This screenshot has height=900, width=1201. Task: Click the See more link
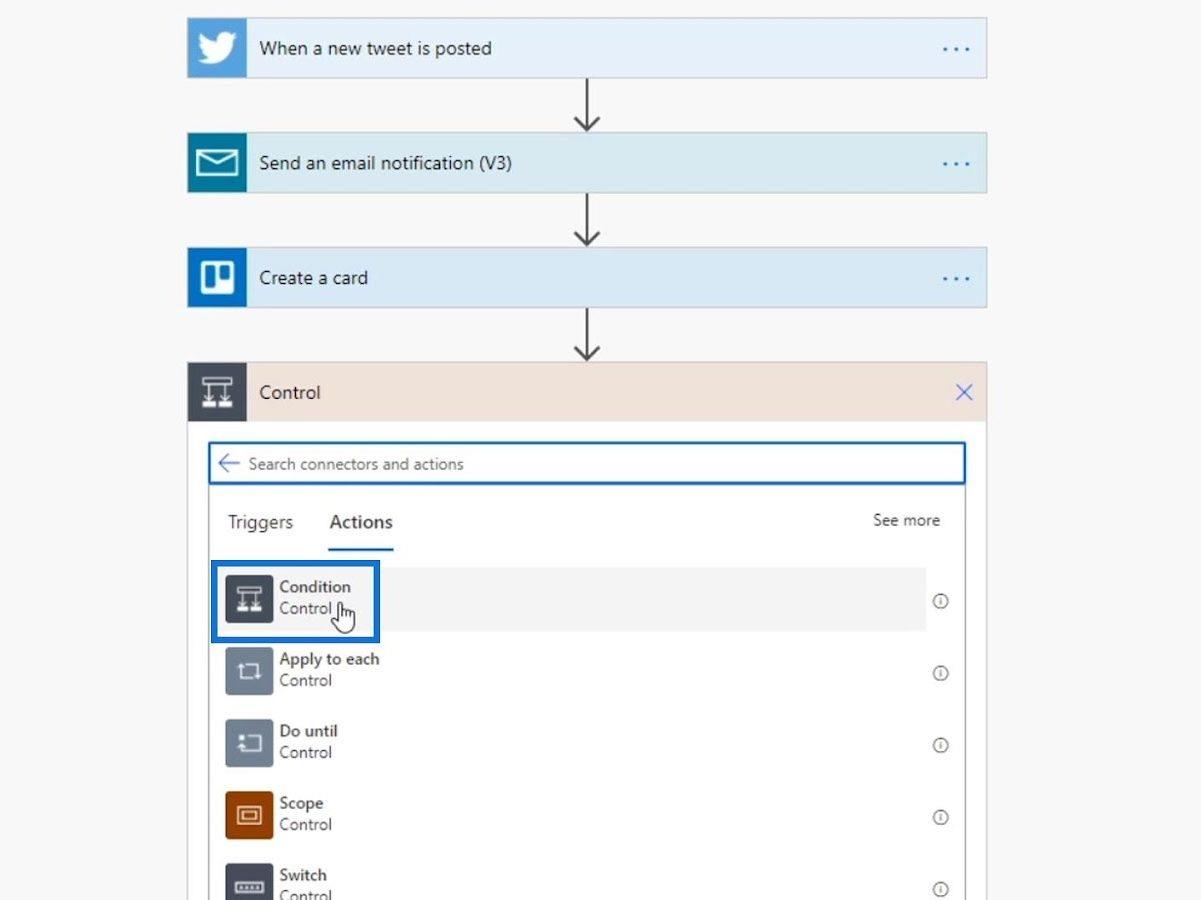(x=906, y=520)
